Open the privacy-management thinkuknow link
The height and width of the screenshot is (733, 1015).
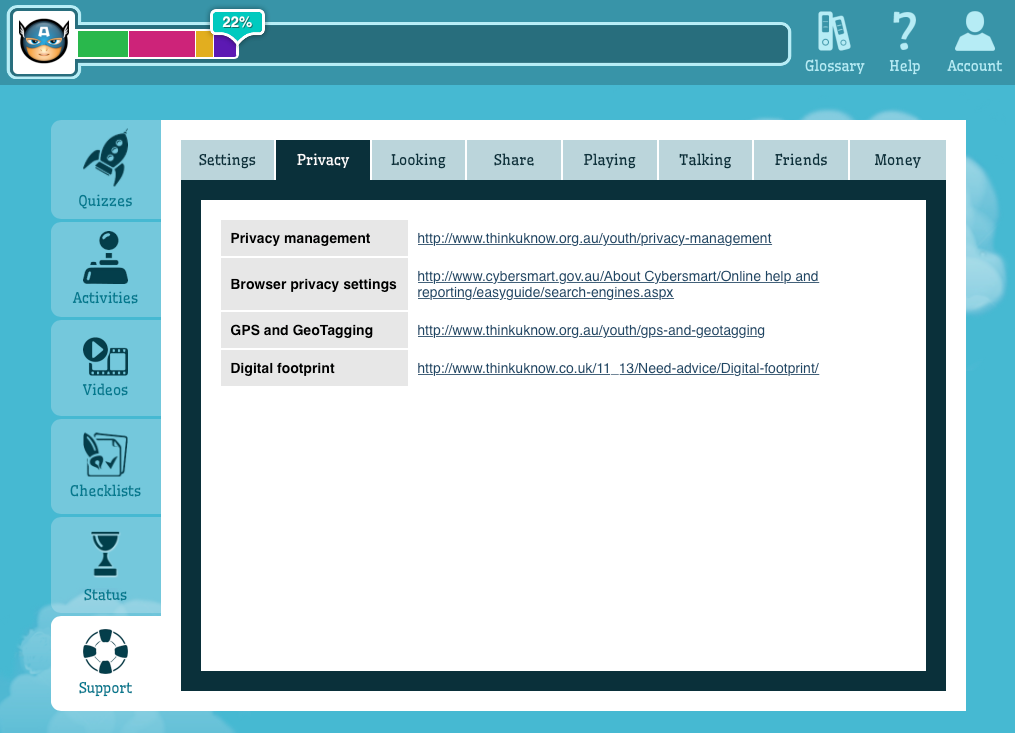[594, 239]
